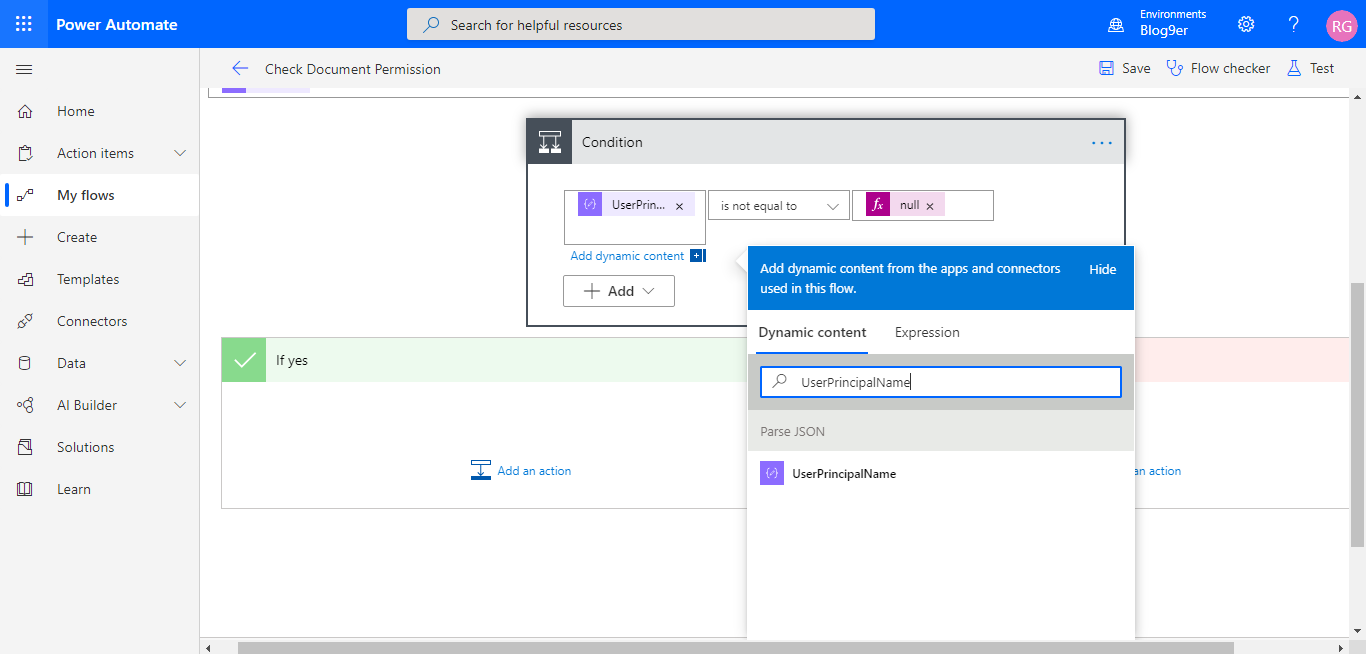This screenshot has width=1366, height=654.
Task: Click the Create plus icon in sidebar
Action: point(25,237)
